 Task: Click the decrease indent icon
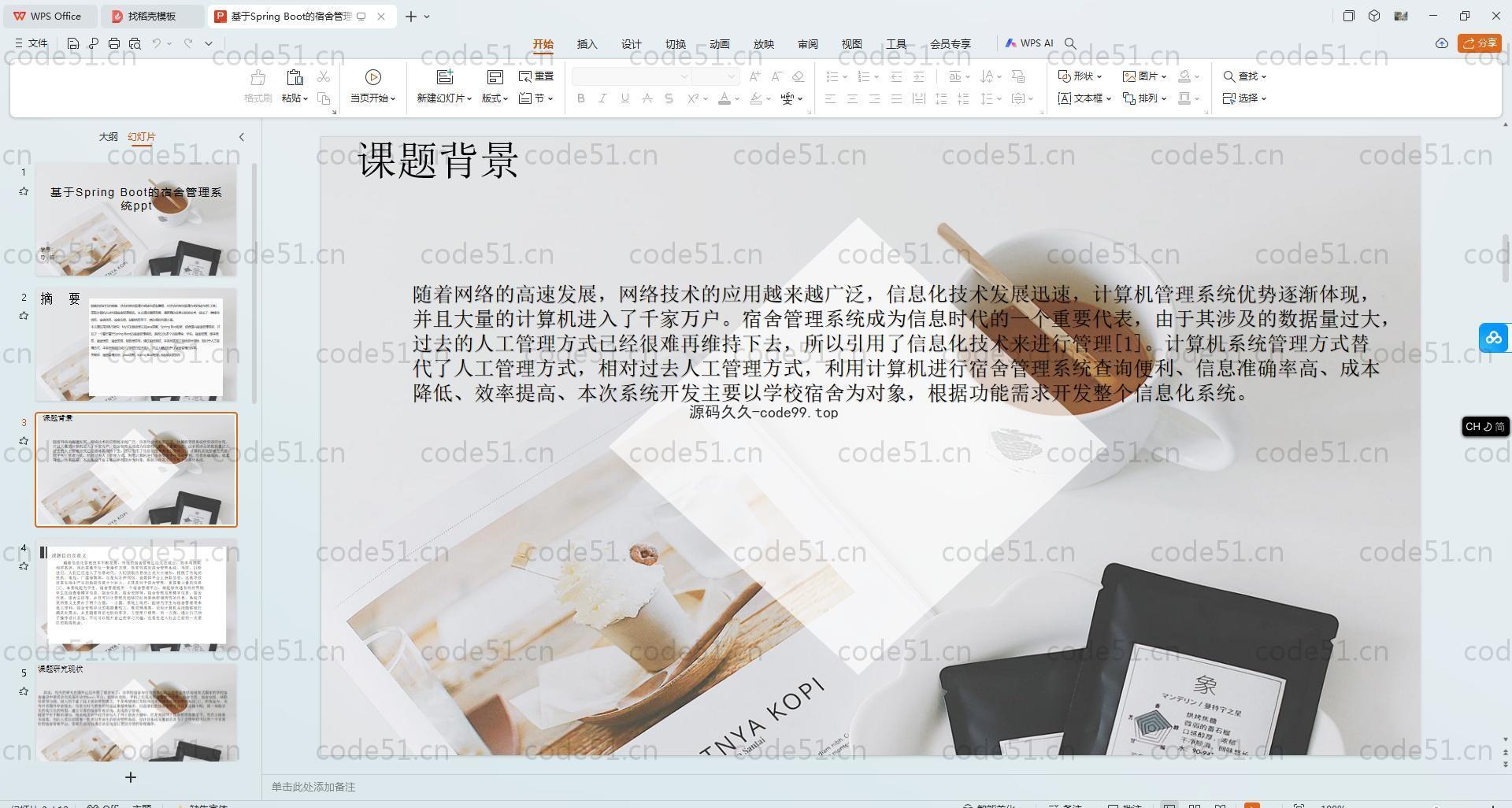896,76
